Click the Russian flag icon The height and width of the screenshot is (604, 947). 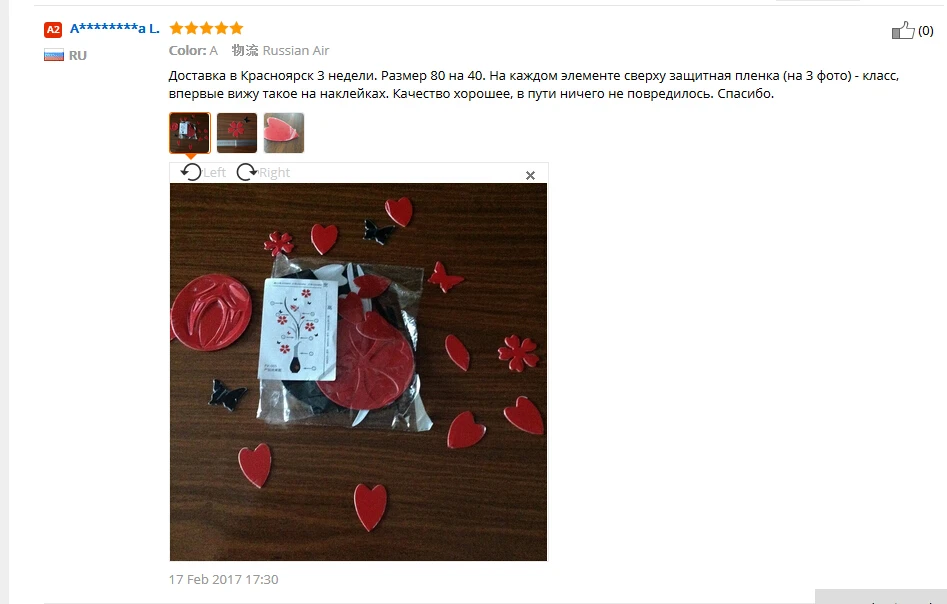pyautogui.click(x=54, y=55)
